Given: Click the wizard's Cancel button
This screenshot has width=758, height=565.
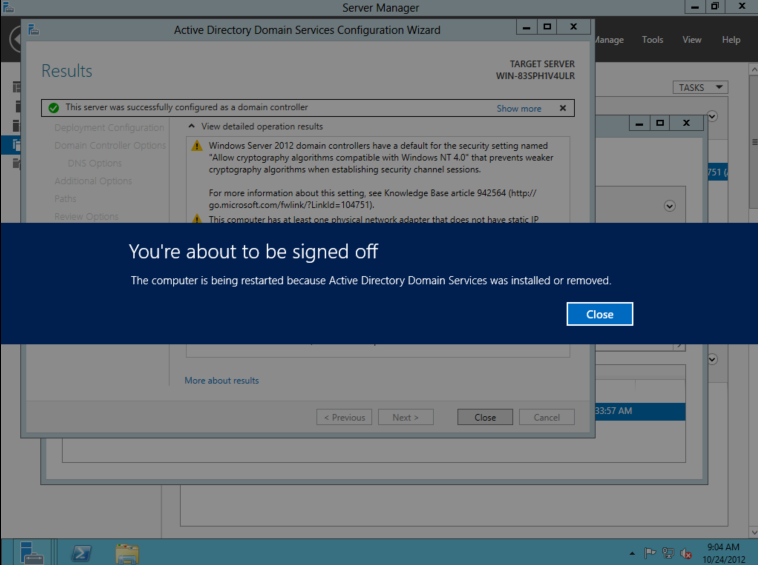Looking at the screenshot, I should [547, 417].
